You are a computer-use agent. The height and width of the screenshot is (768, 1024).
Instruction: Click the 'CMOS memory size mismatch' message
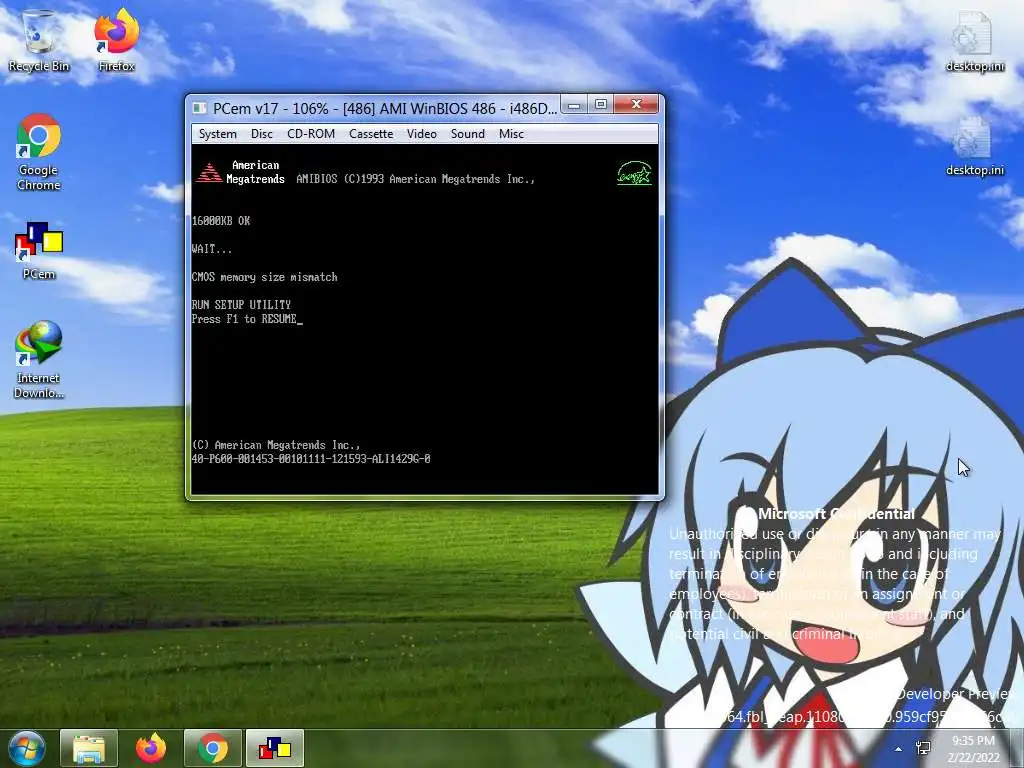click(x=264, y=277)
